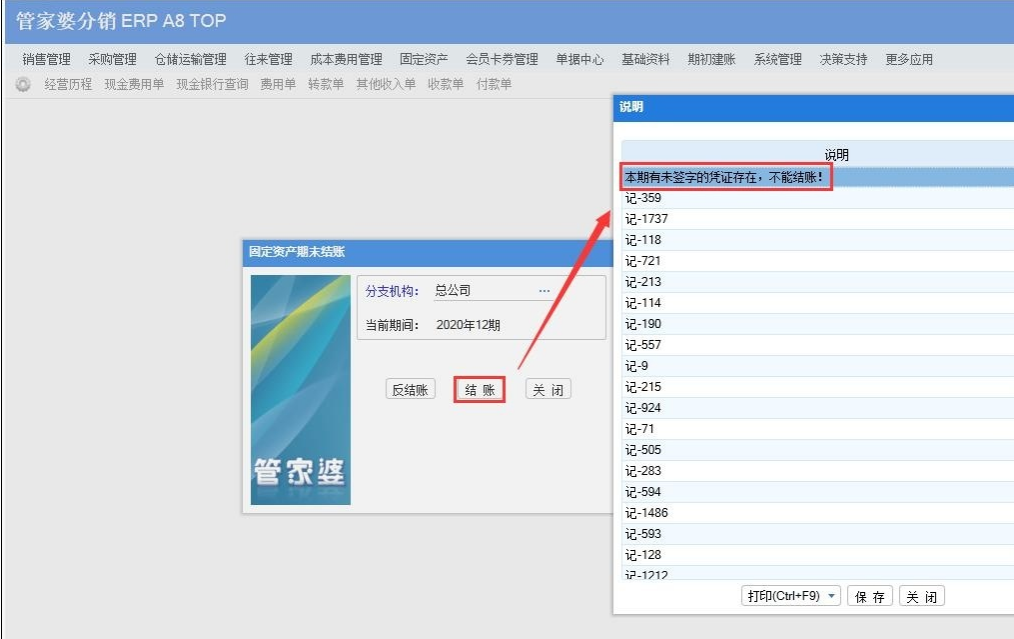The image size is (1014, 639).
Task: Click the 说明 column header
Action: pyautogui.click(x=817, y=155)
